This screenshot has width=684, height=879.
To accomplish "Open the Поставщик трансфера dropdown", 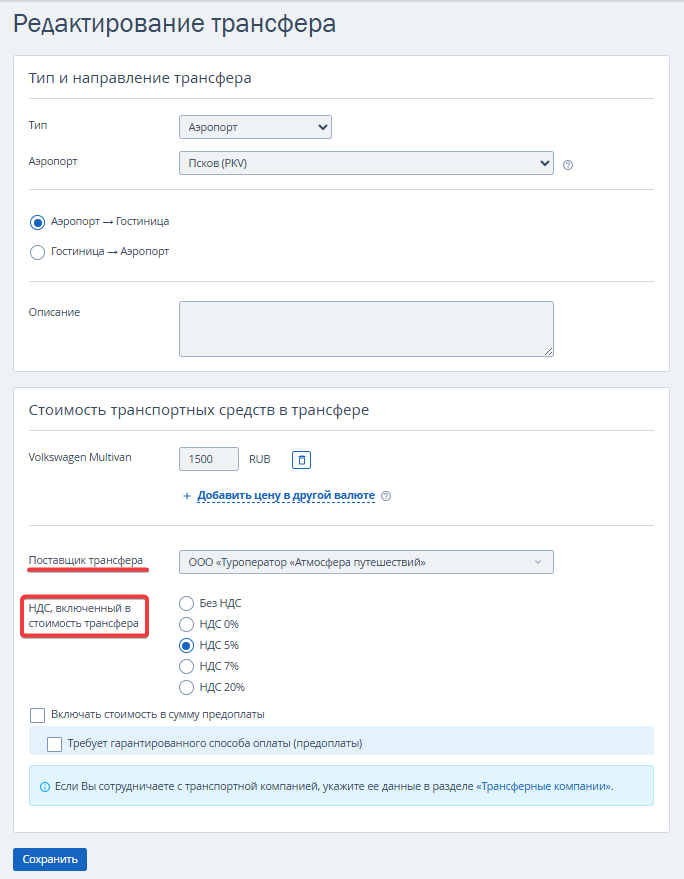I will tap(365, 562).
